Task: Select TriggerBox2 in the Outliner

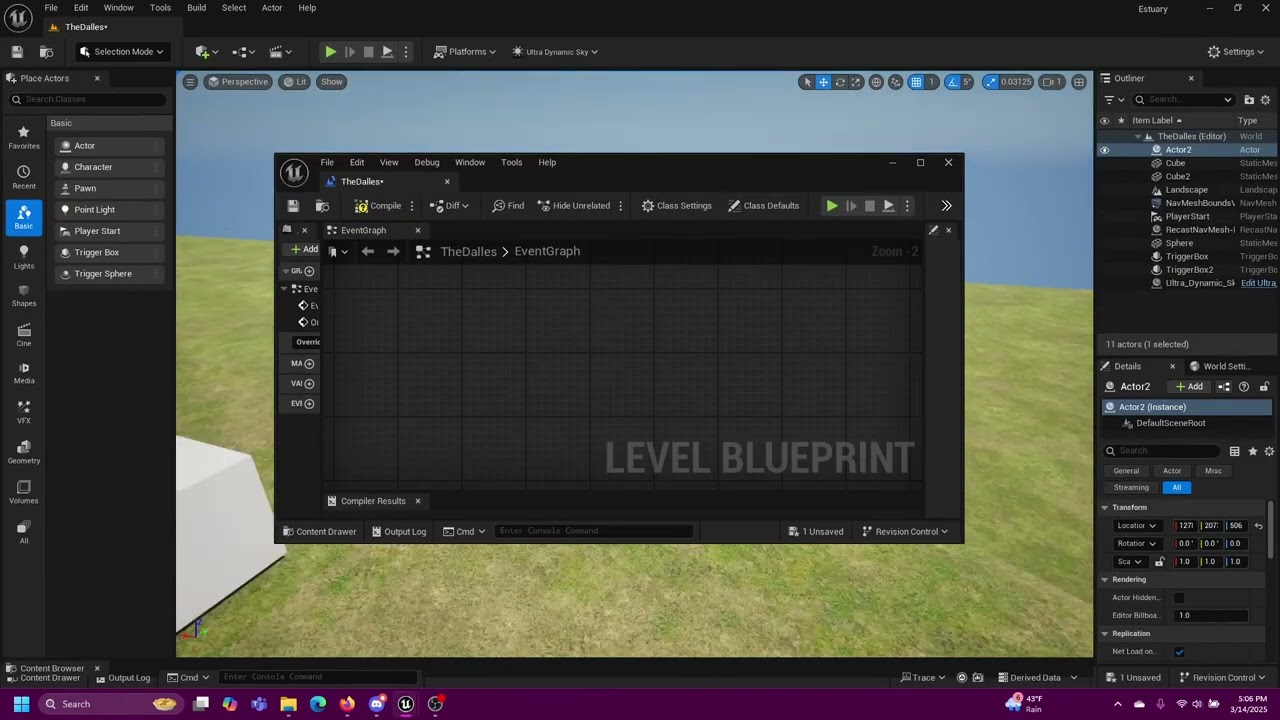Action: (1189, 270)
